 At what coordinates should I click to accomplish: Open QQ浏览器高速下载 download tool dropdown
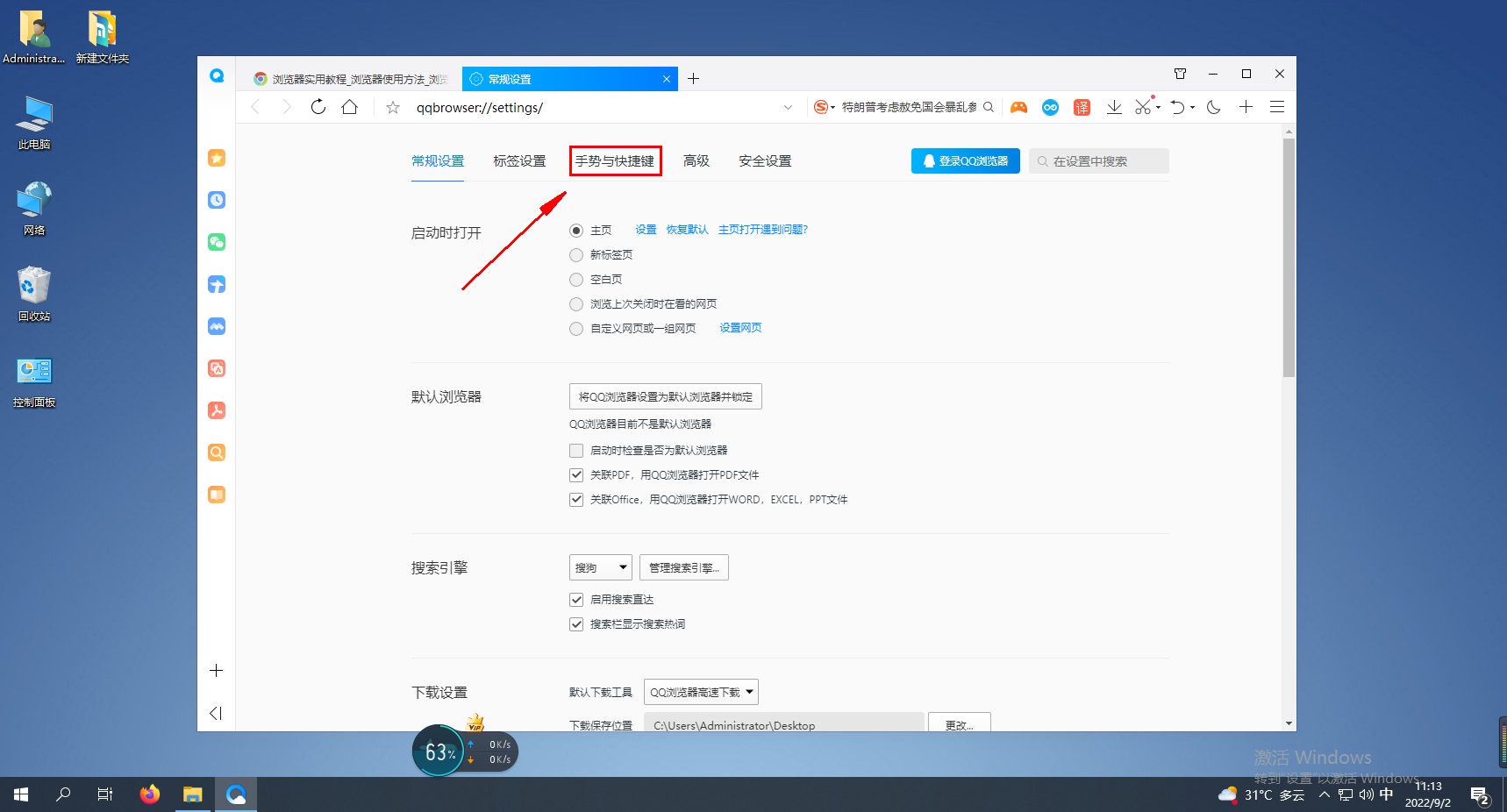[701, 692]
